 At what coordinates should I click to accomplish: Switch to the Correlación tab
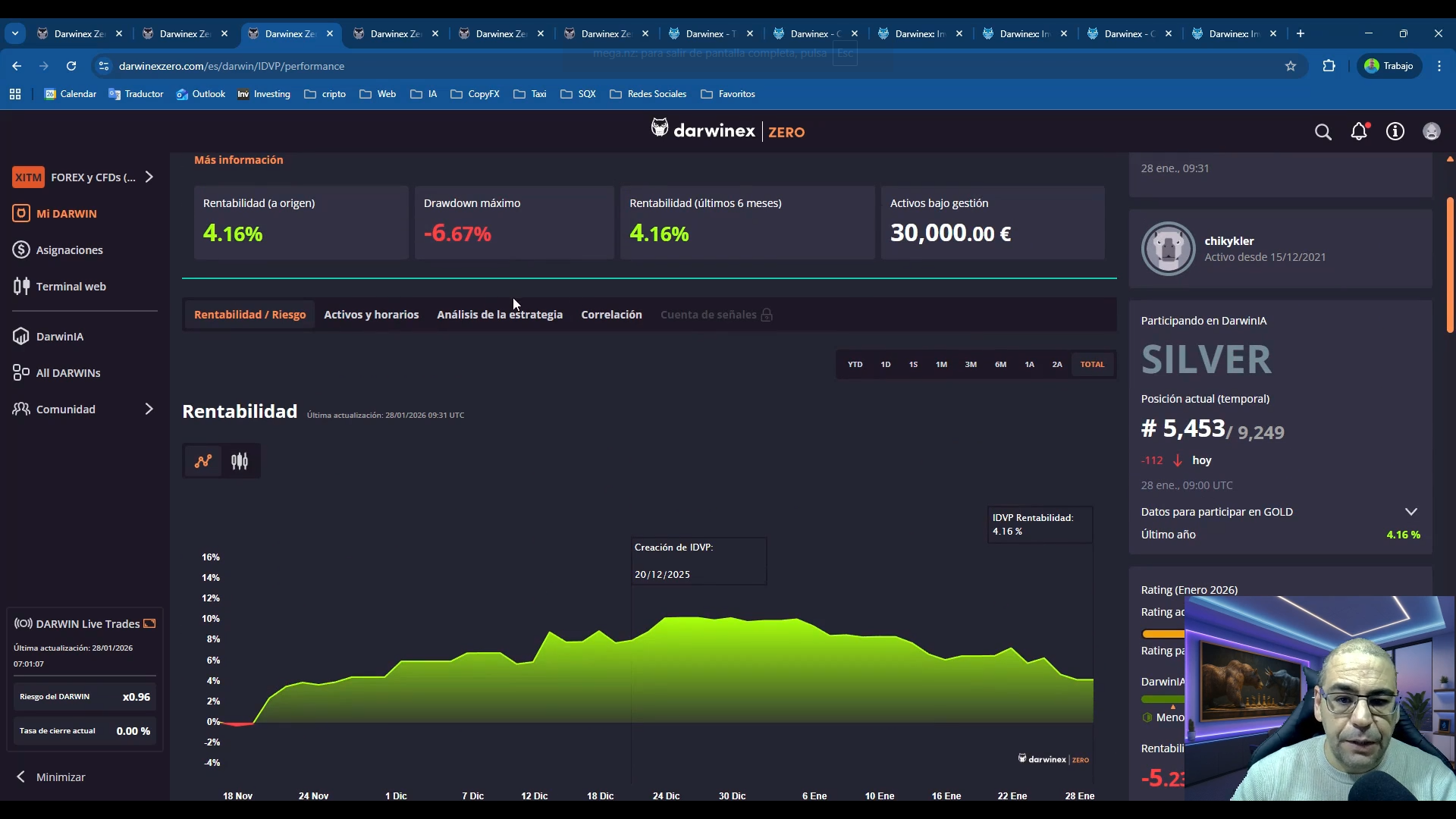click(611, 315)
